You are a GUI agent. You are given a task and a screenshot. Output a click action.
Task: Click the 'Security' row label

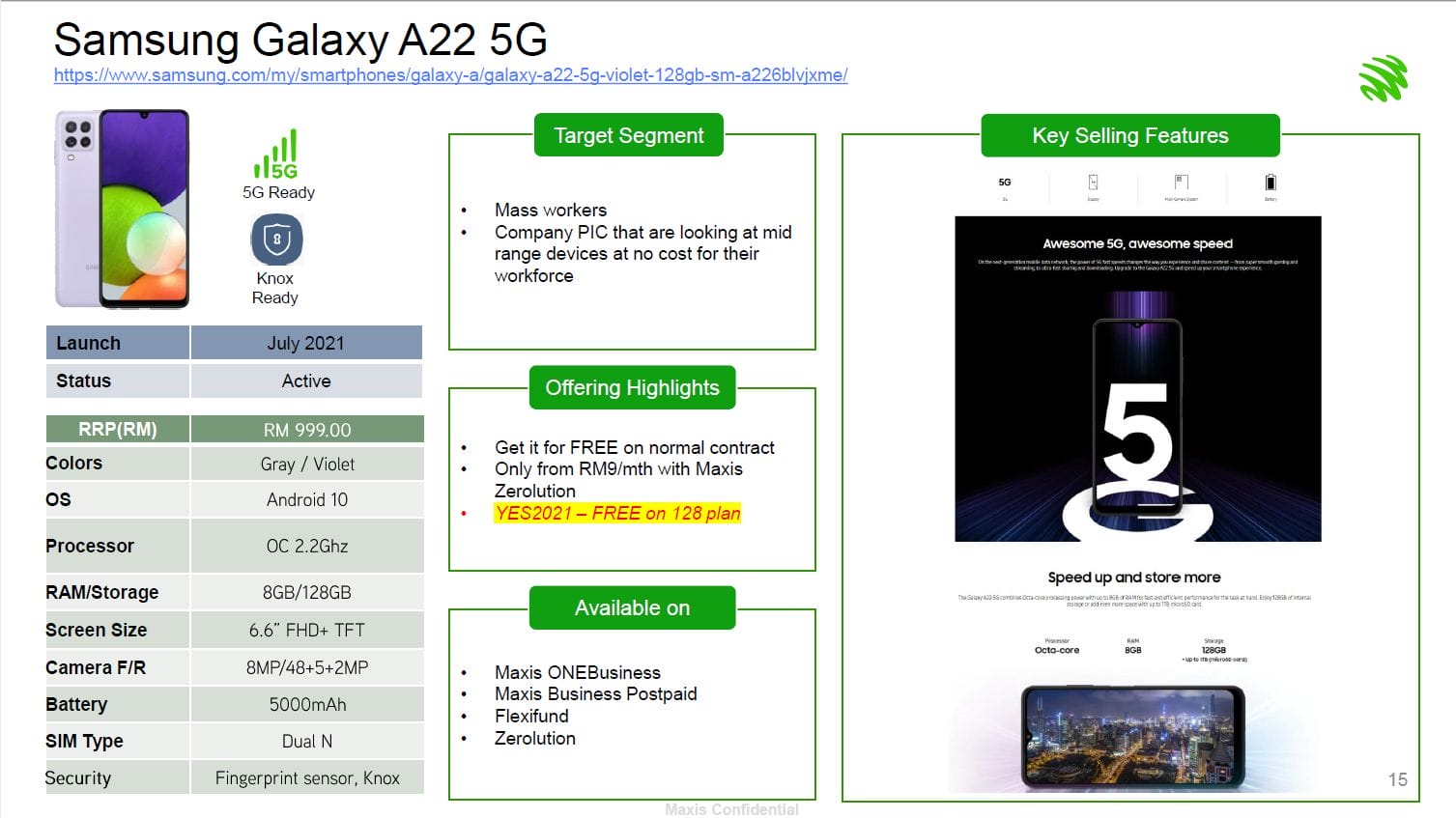[117, 777]
